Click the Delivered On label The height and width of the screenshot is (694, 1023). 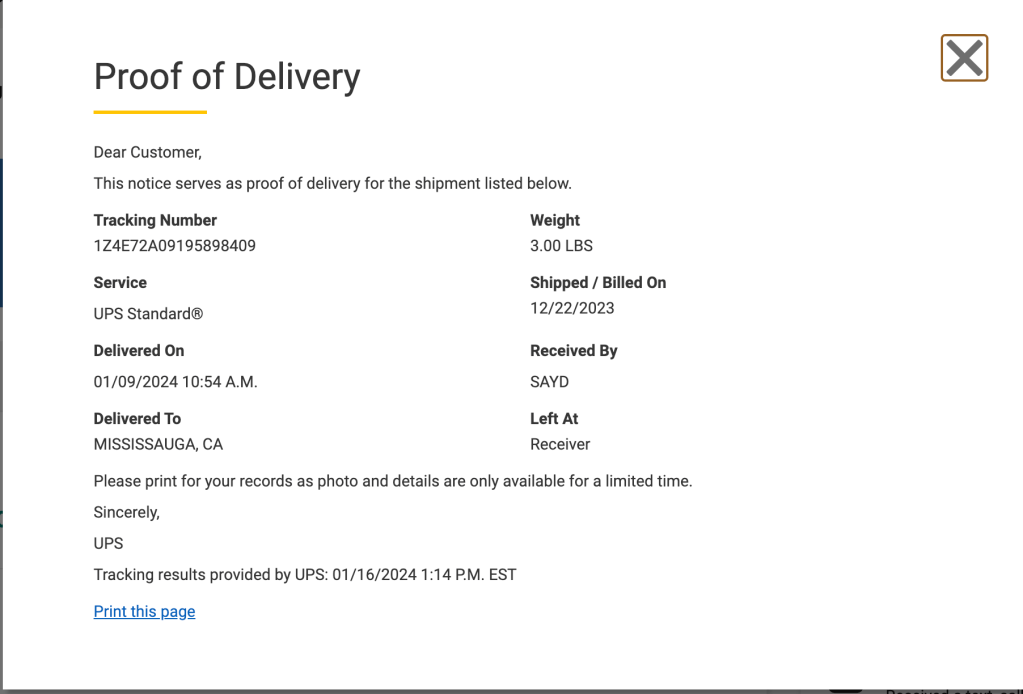[x=139, y=351]
